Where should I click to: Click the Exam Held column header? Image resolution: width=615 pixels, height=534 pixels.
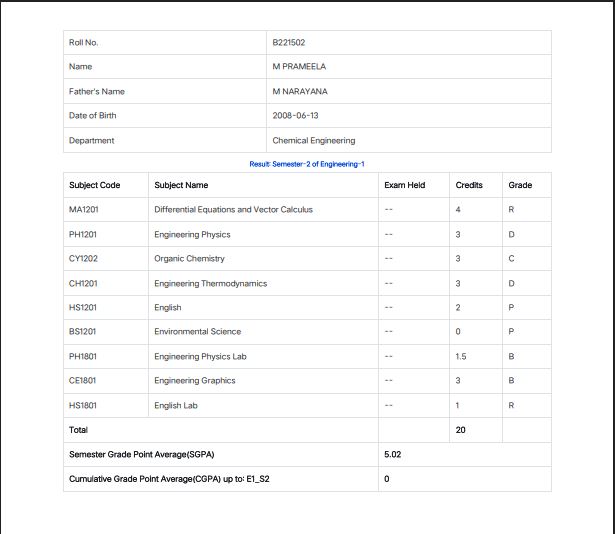click(404, 185)
